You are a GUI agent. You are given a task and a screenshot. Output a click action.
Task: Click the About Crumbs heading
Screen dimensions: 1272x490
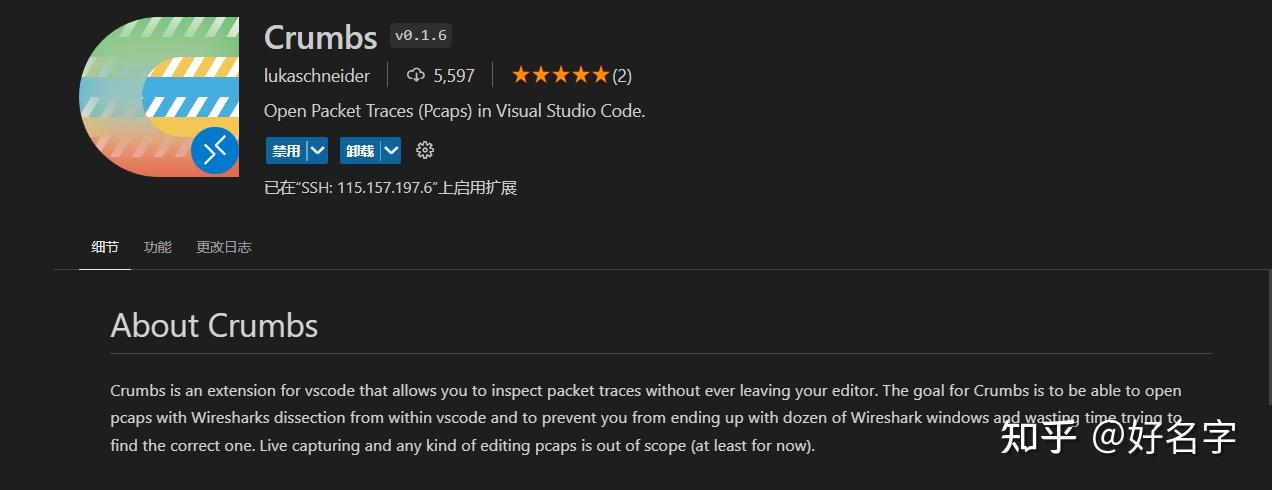point(214,325)
